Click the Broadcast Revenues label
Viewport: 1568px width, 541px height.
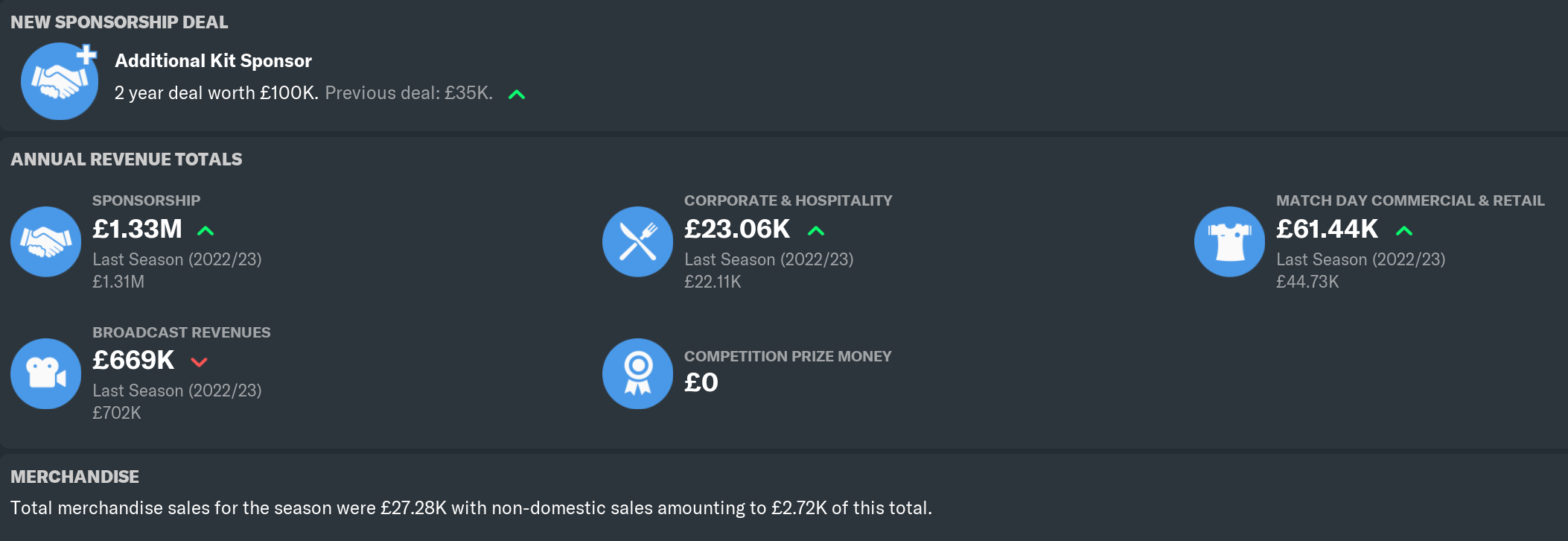181,332
